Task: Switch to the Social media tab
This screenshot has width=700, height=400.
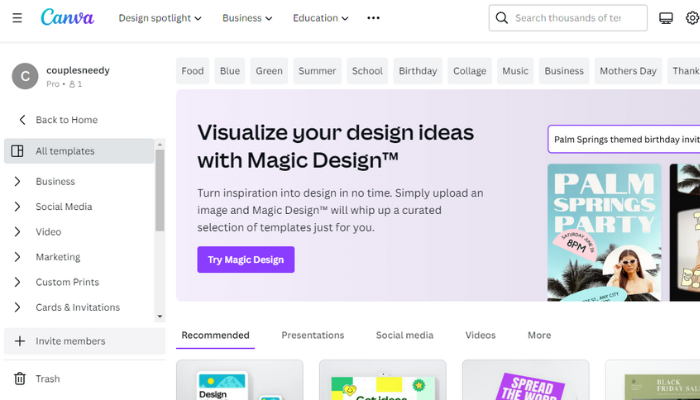Action: tap(404, 335)
